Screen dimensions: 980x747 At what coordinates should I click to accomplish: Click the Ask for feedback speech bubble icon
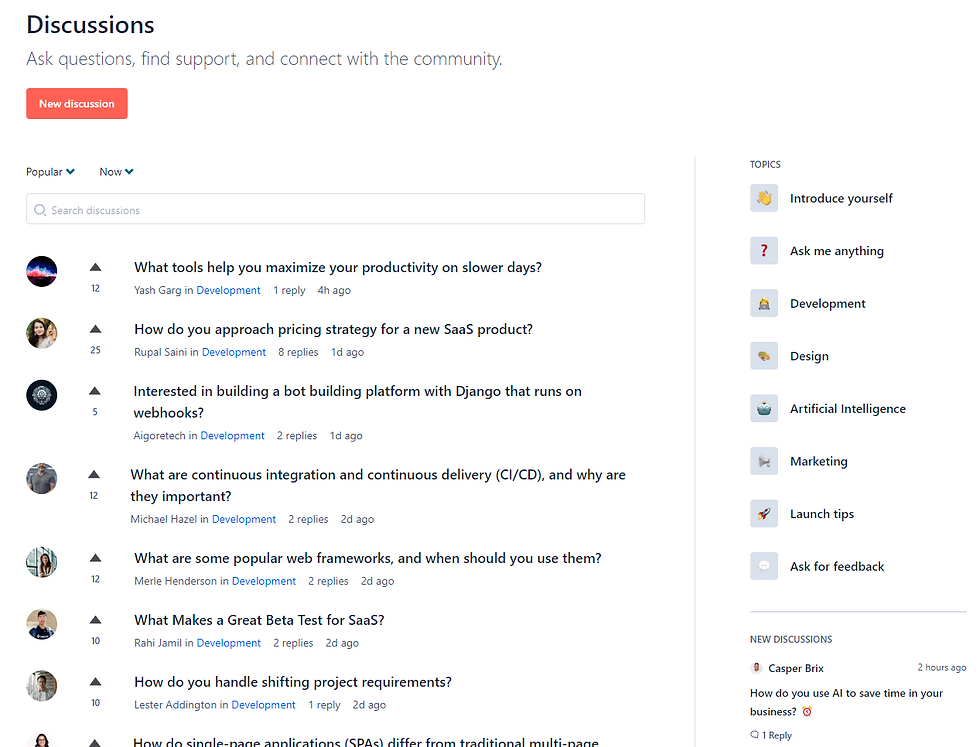tap(764, 566)
